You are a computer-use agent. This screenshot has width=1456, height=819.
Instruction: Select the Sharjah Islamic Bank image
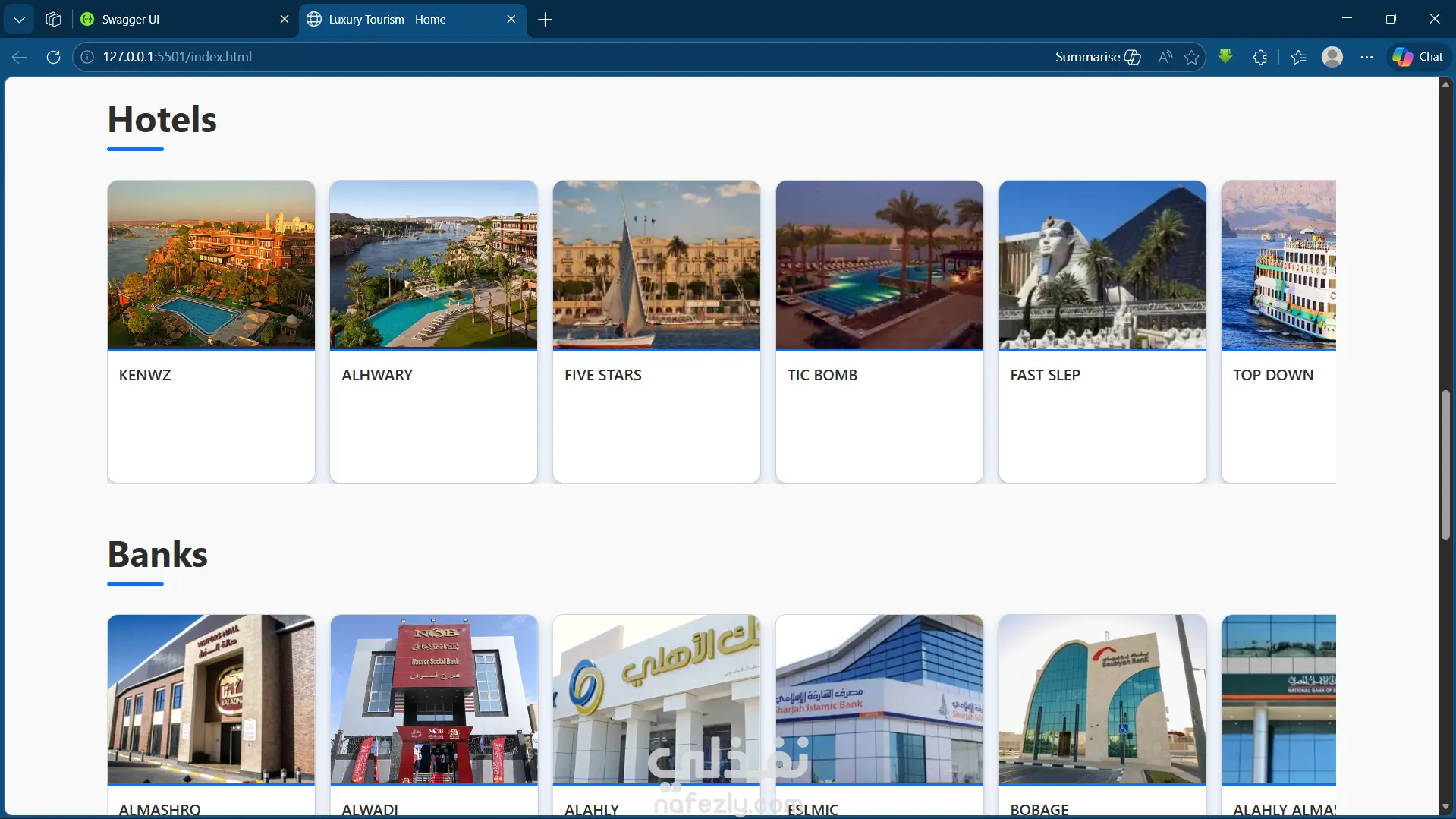879,699
